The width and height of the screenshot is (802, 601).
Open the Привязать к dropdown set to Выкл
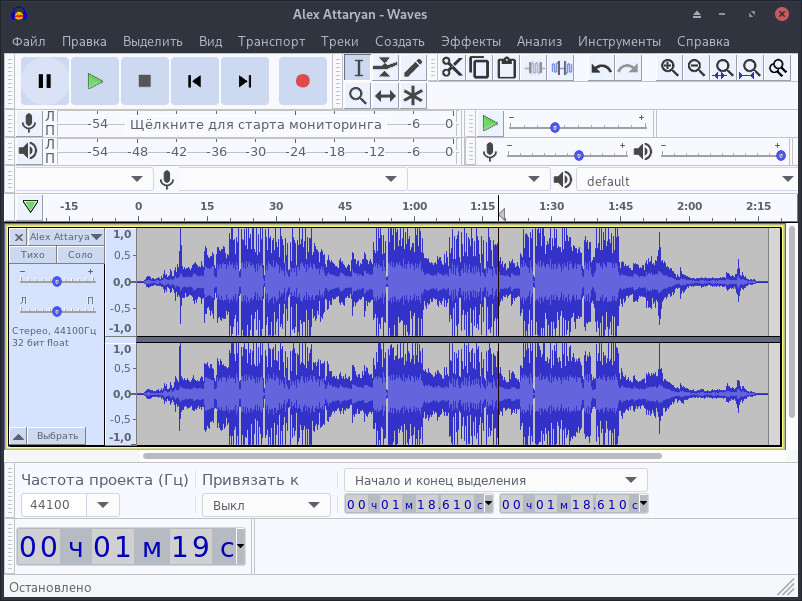click(x=265, y=505)
